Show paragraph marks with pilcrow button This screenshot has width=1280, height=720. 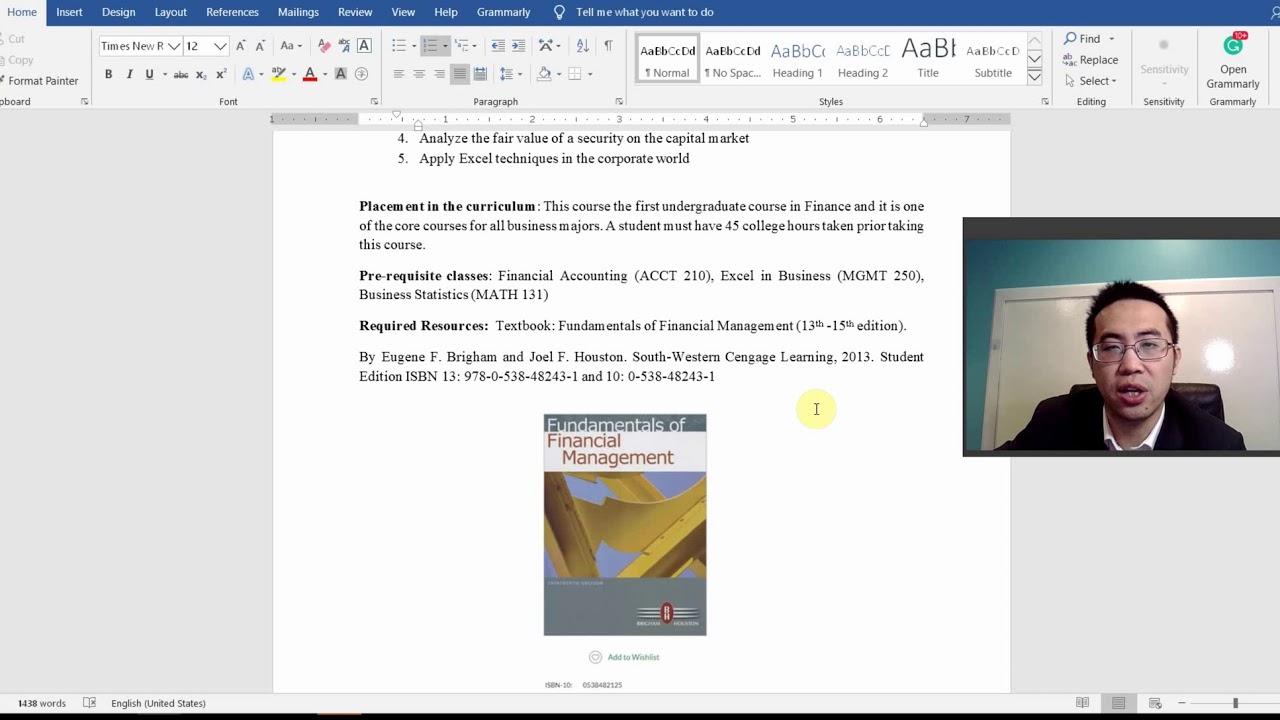[608, 46]
